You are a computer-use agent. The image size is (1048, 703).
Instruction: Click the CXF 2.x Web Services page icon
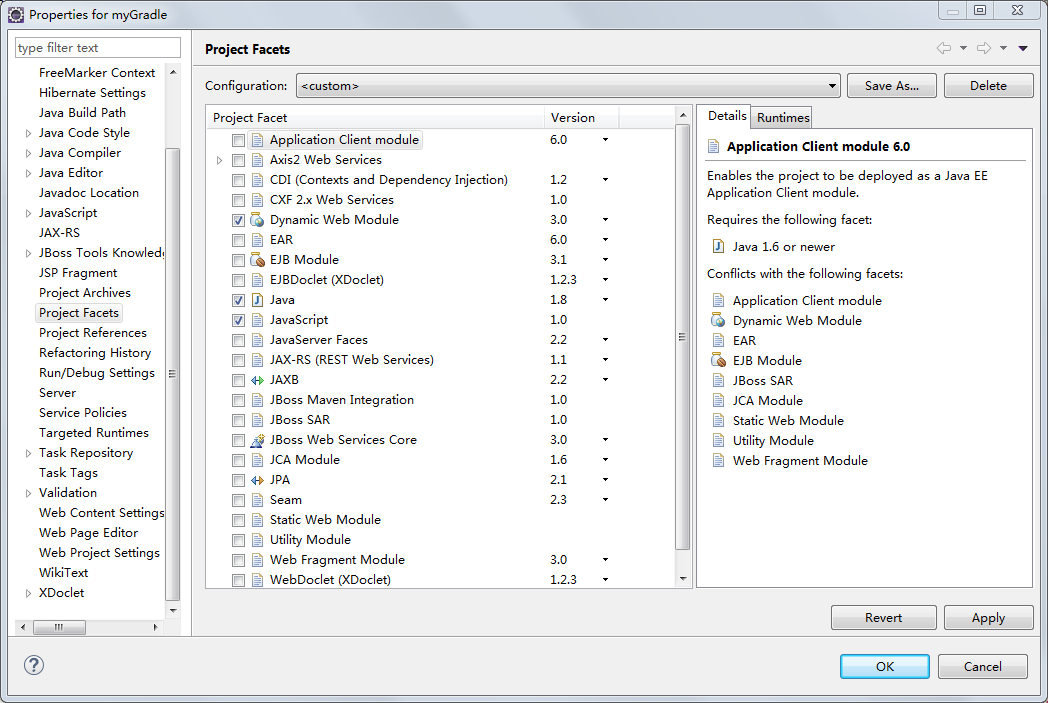point(257,200)
